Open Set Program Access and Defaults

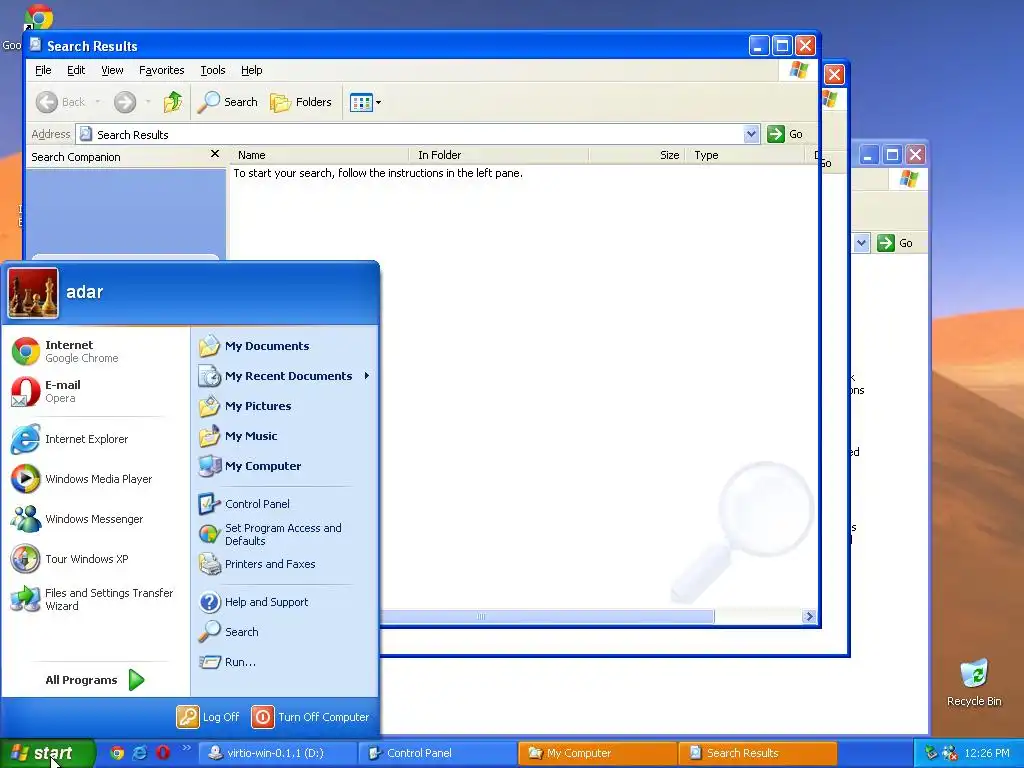270,534
